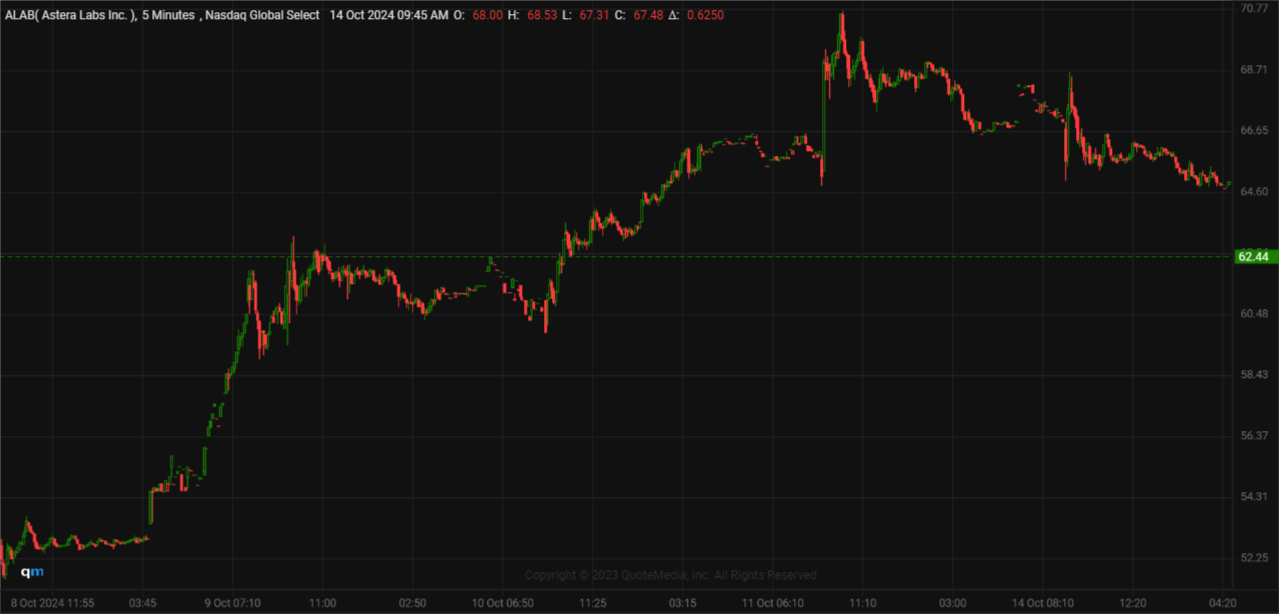Image resolution: width=1279 pixels, height=614 pixels.
Task: Click the 11 Oct 06:10 time label
Action: 773,603
